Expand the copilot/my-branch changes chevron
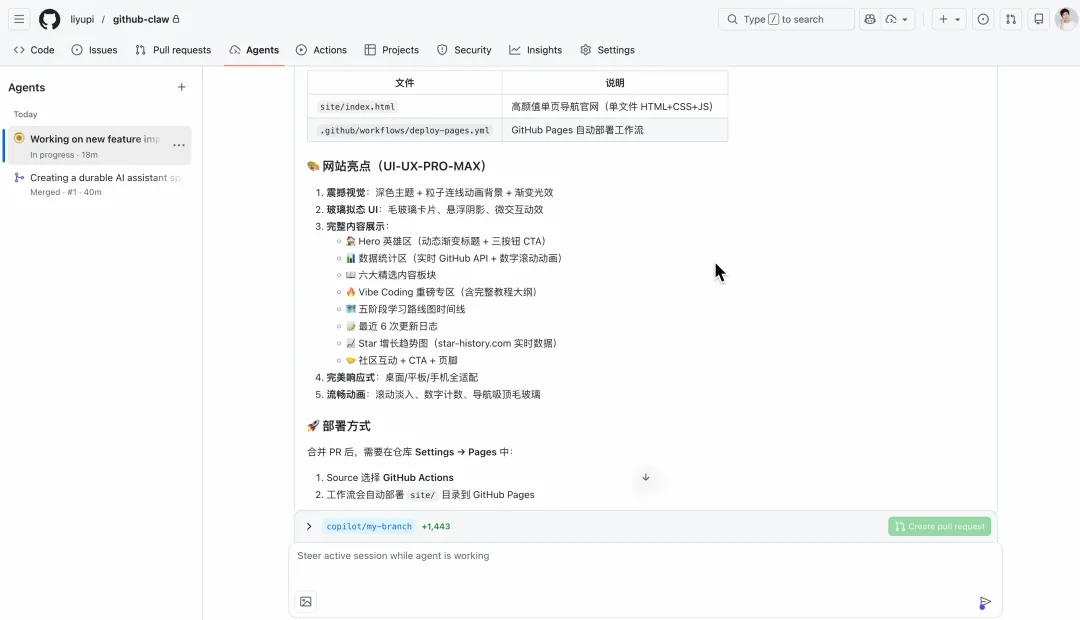 [x=309, y=525]
